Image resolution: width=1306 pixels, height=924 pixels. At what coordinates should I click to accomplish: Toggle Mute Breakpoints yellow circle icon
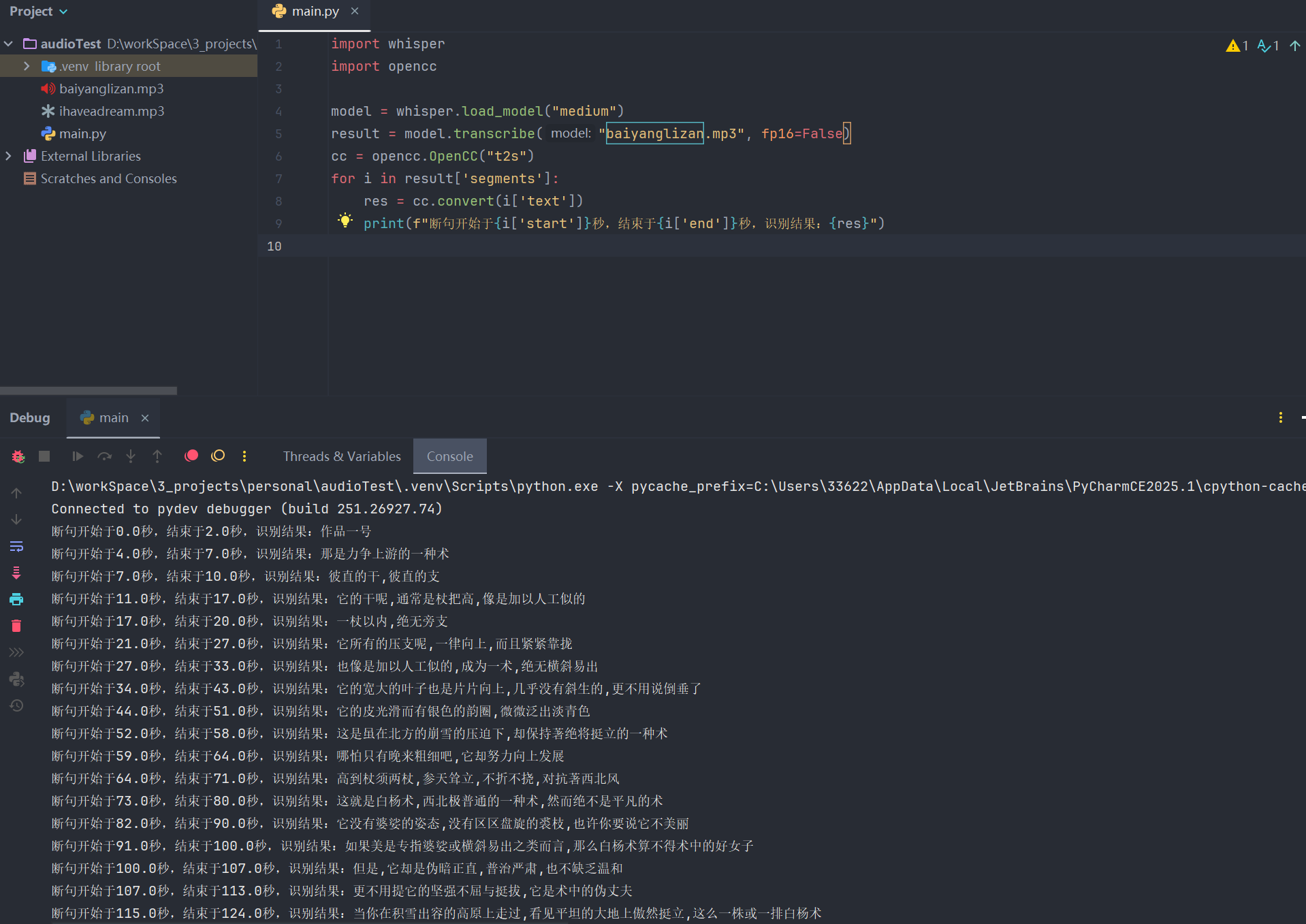point(218,456)
